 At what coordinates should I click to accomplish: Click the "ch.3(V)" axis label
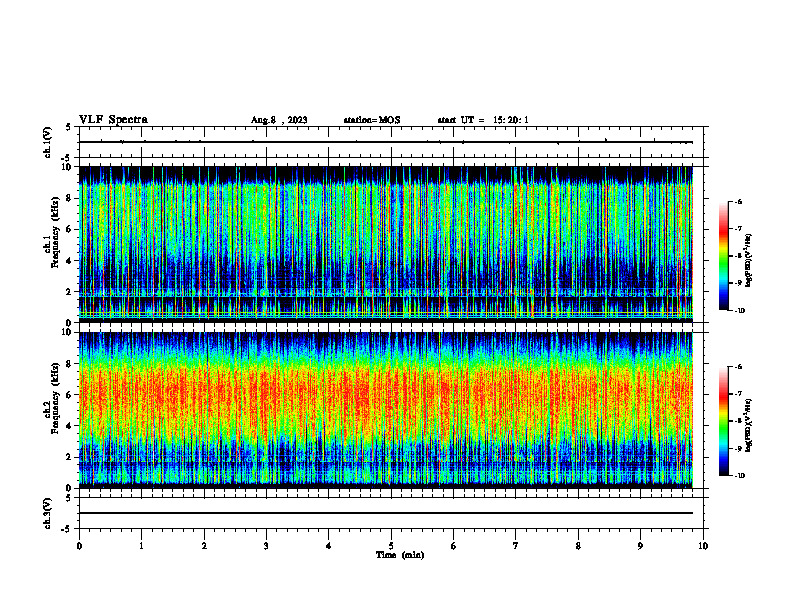(x=48, y=513)
